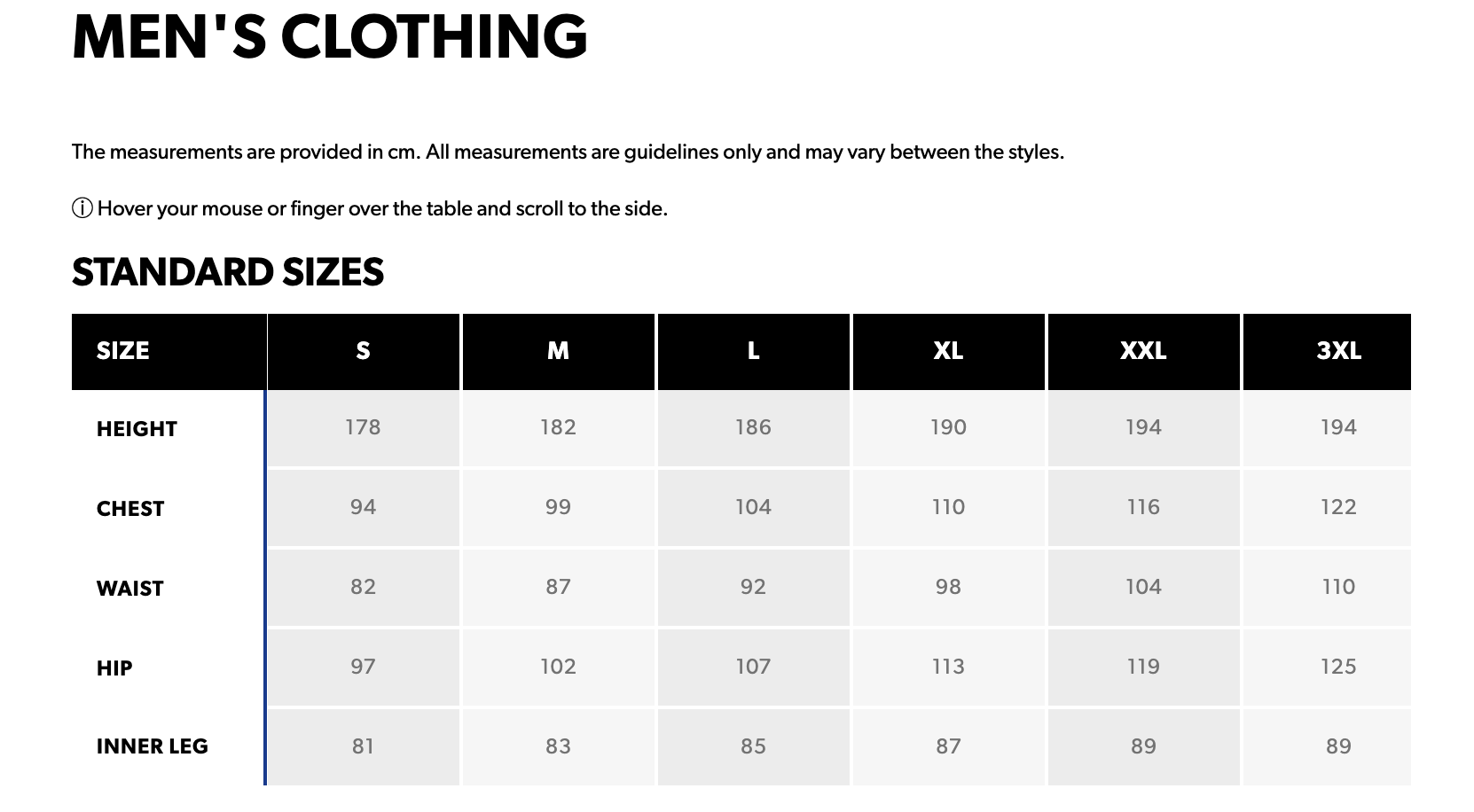Click the STANDARD SIZES section heading
This screenshot has width=1474, height=812.
[228, 272]
